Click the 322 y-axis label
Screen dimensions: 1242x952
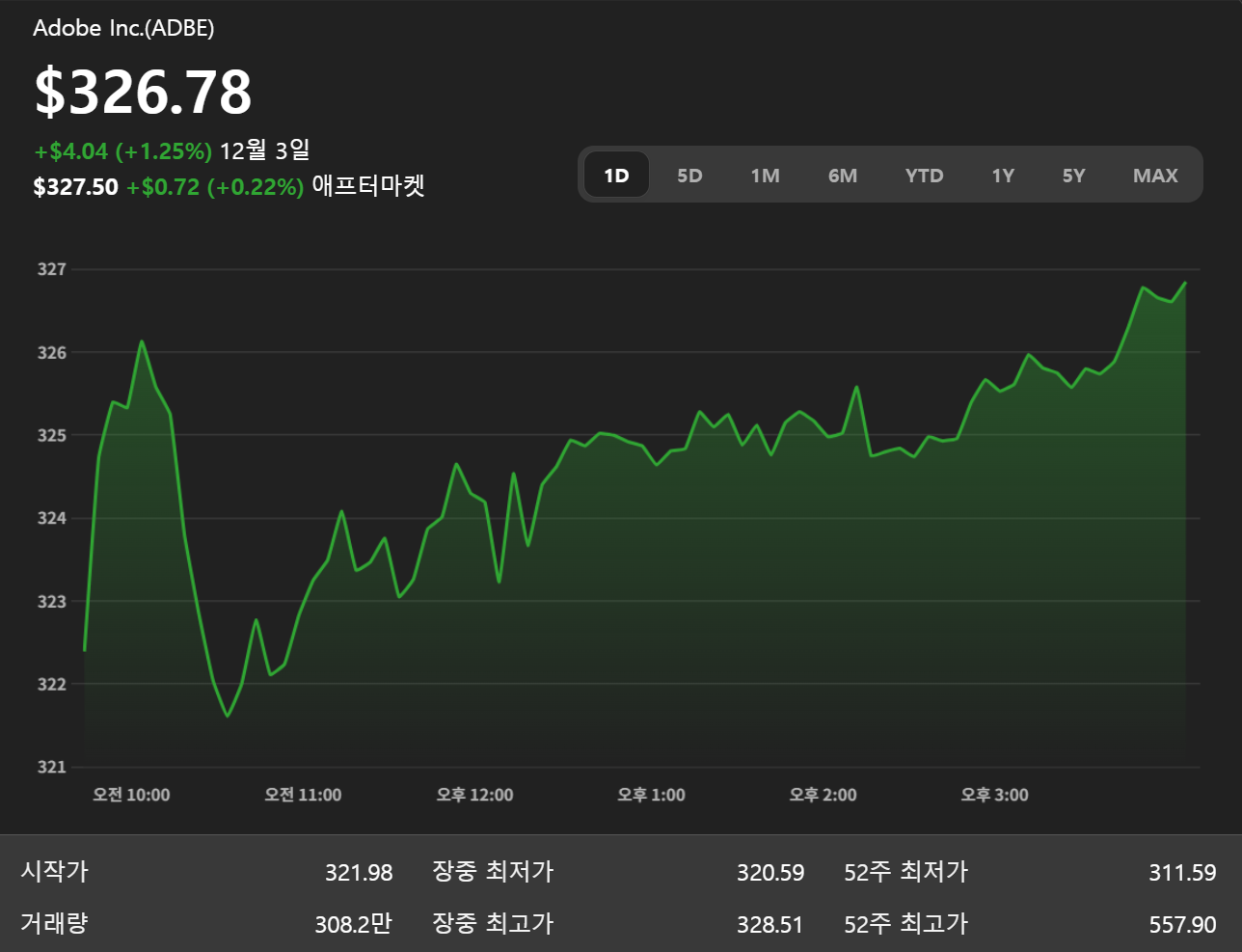[52, 684]
